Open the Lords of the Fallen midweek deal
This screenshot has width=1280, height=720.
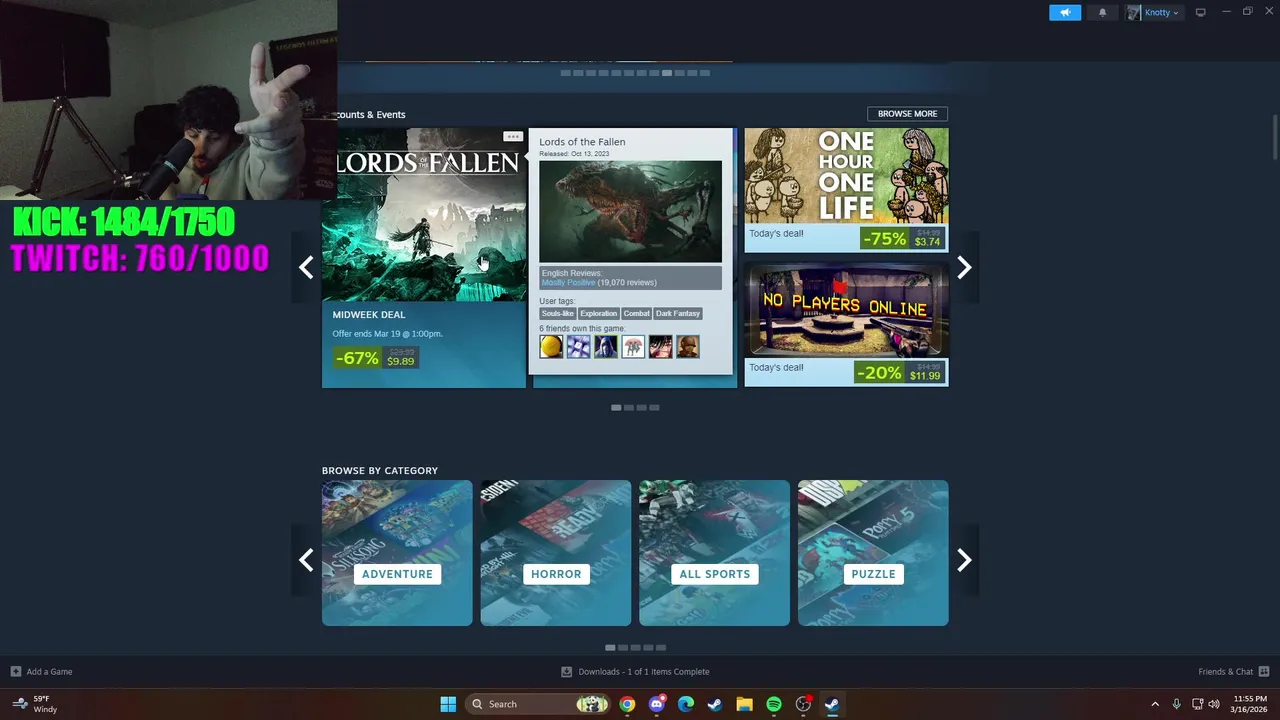point(424,257)
